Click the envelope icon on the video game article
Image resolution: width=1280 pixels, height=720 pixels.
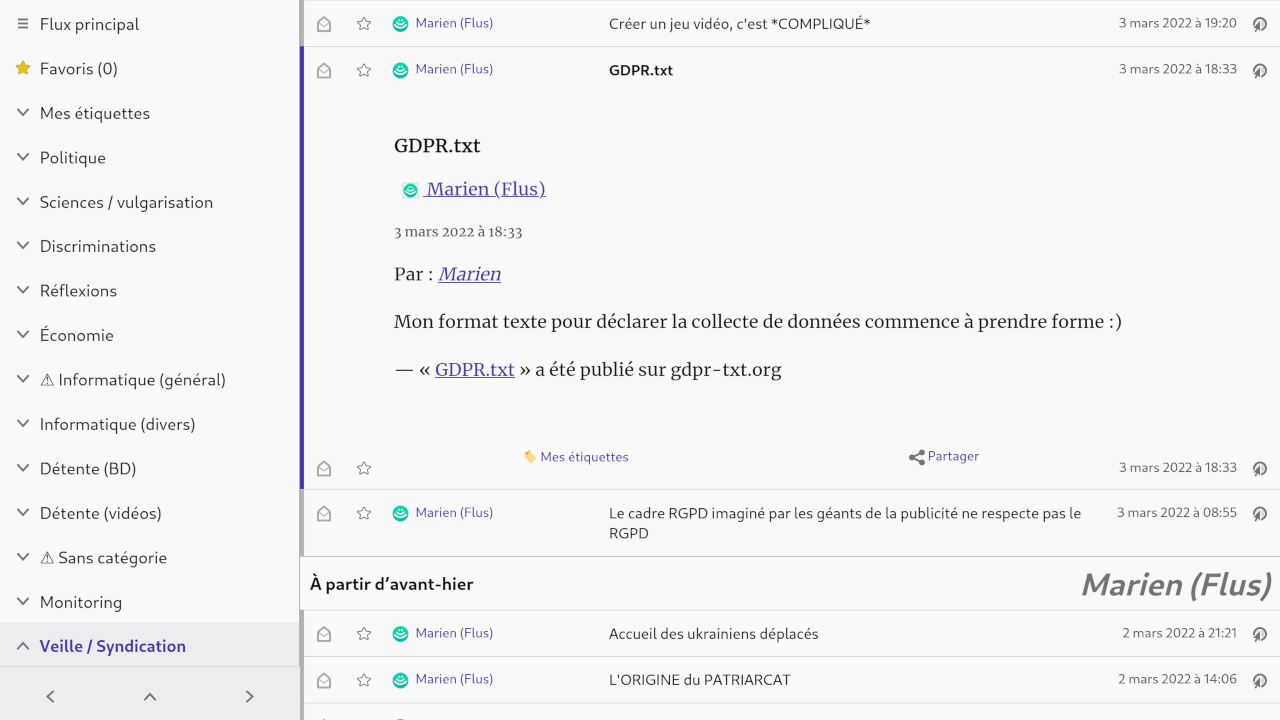point(323,24)
